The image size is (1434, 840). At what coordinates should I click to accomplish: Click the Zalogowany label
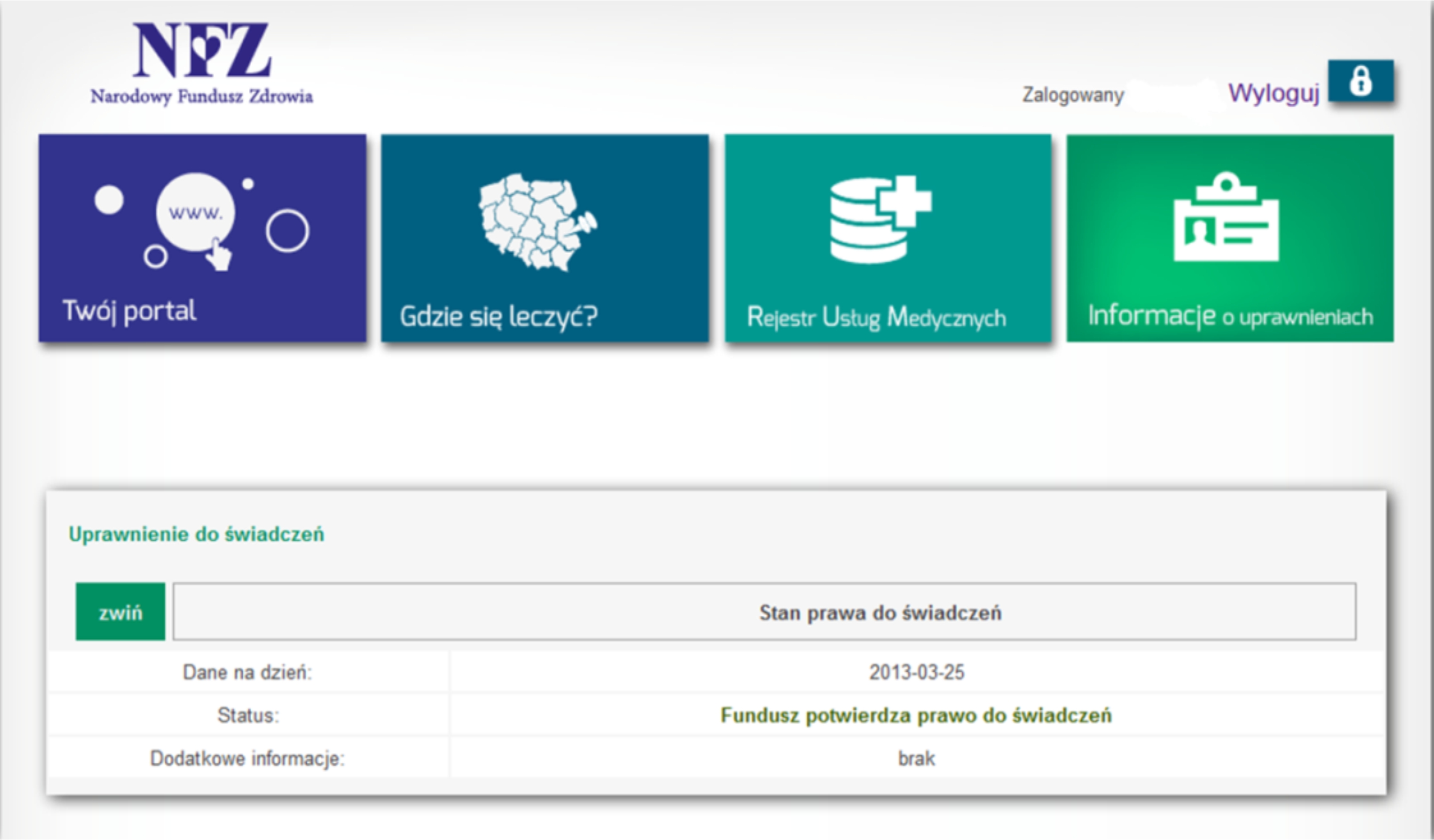(x=1073, y=95)
